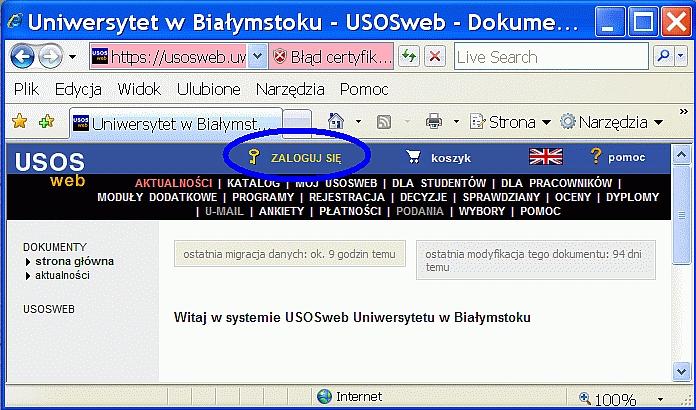This screenshot has height=410, width=696.
Task: Select strona główna in sidebar
Action: pyautogui.click(x=75, y=261)
